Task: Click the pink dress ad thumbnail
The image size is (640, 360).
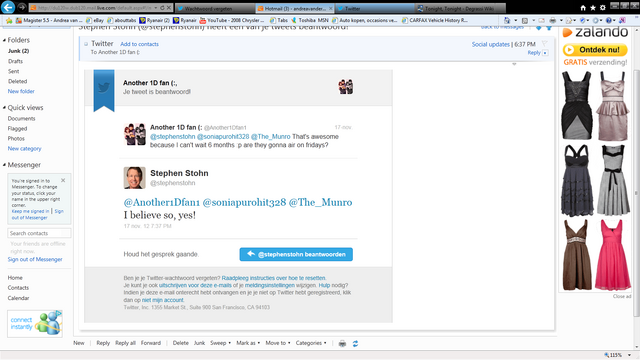Action: point(612,255)
